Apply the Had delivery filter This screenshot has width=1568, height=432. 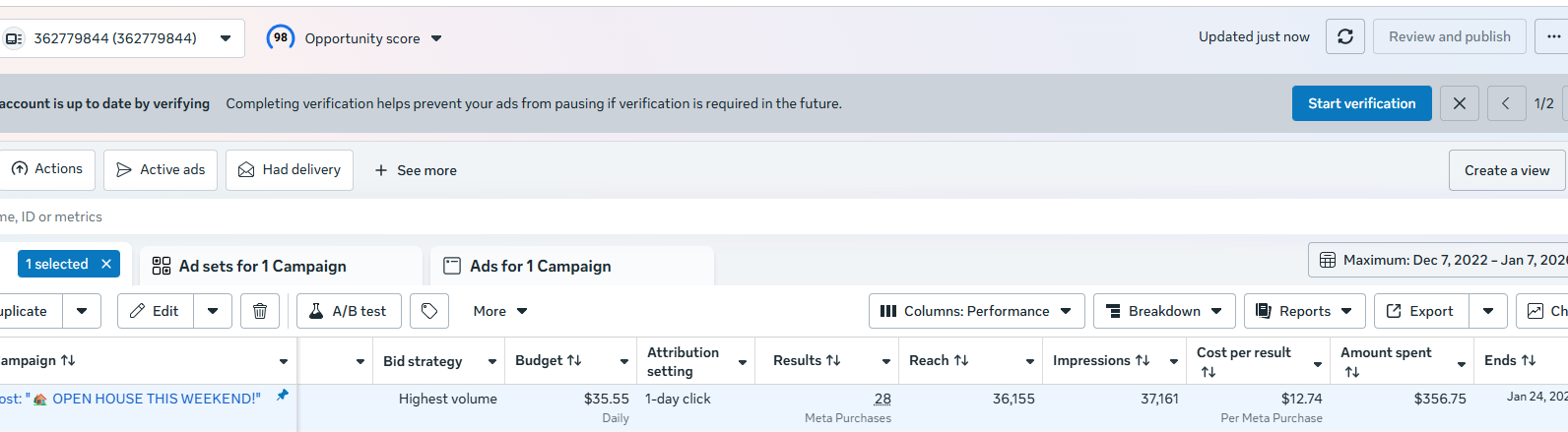tap(290, 170)
